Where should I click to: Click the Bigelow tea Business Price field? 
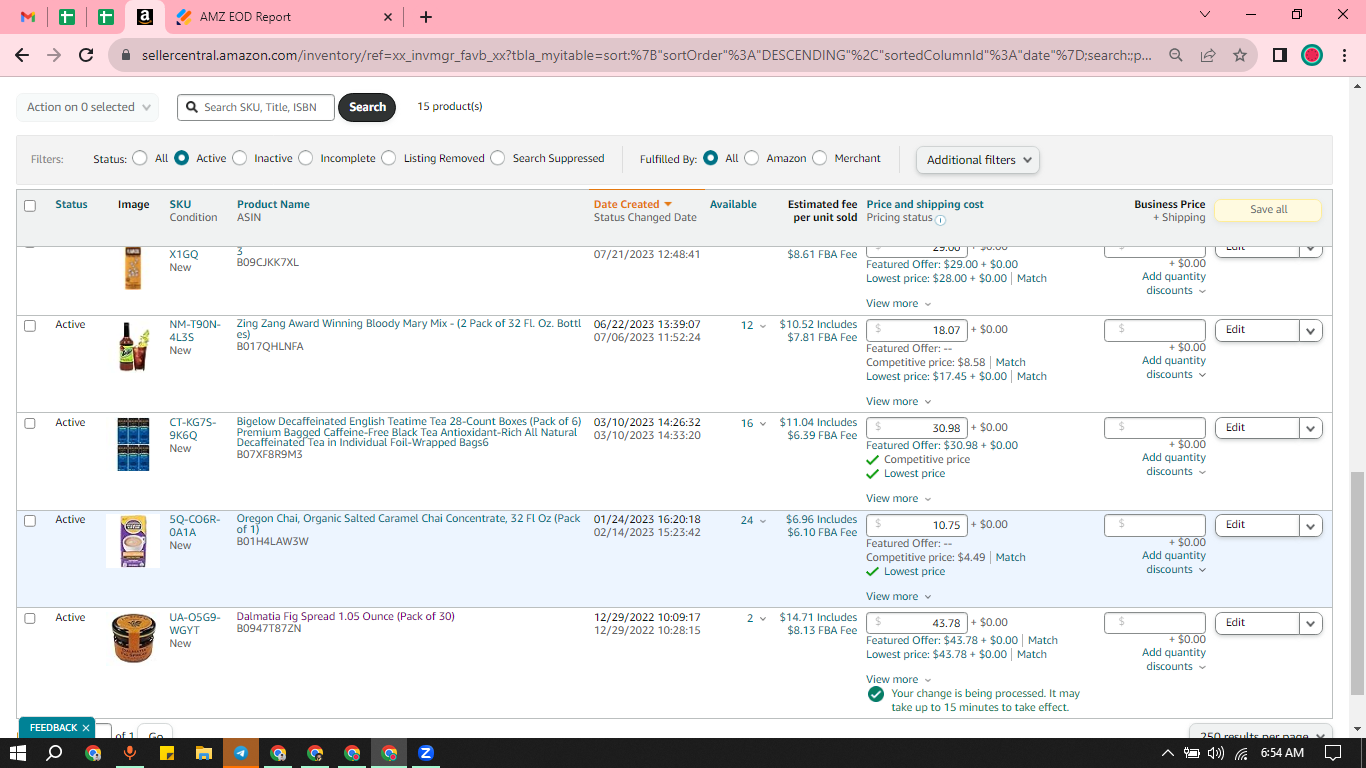coord(1155,428)
